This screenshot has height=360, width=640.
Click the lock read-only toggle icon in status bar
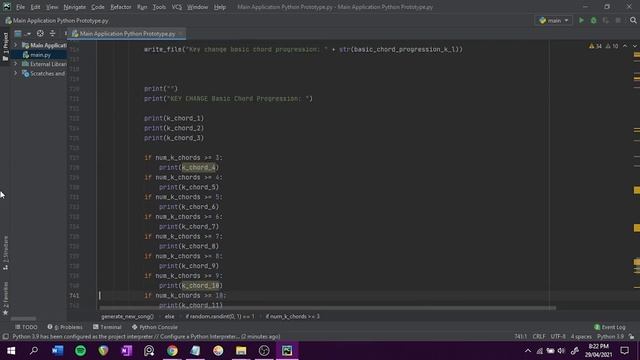coord(631,337)
